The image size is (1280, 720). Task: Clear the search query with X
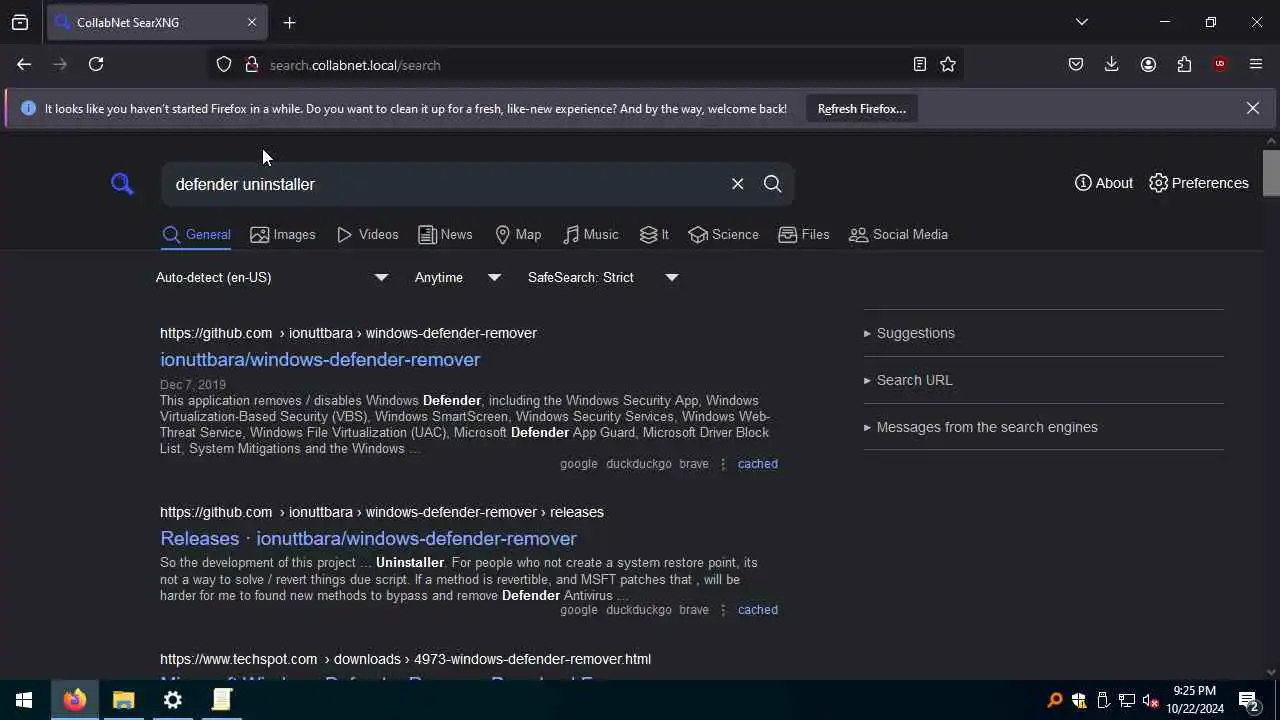tap(737, 184)
